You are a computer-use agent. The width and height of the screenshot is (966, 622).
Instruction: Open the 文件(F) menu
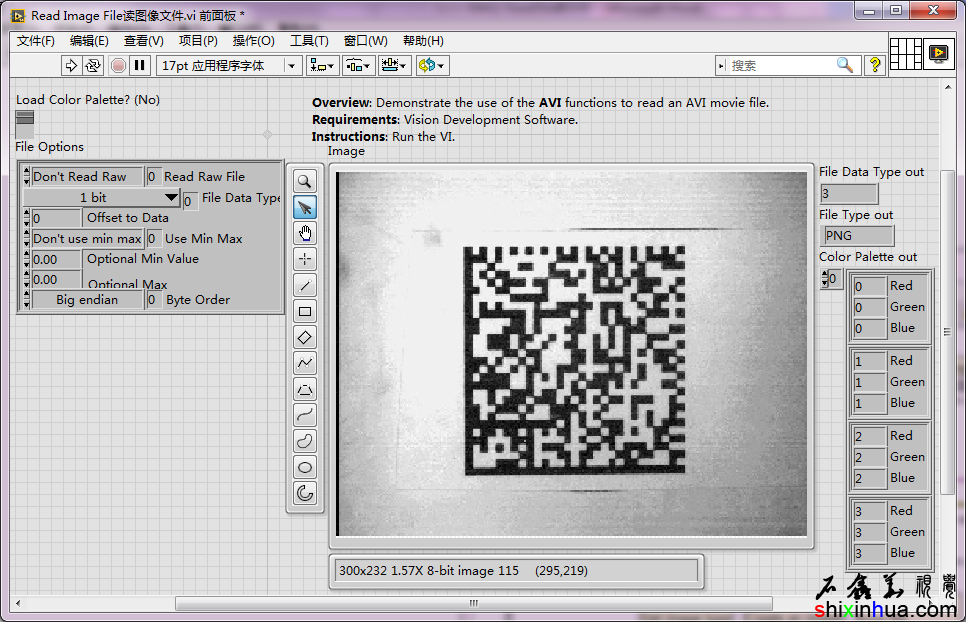(36, 41)
